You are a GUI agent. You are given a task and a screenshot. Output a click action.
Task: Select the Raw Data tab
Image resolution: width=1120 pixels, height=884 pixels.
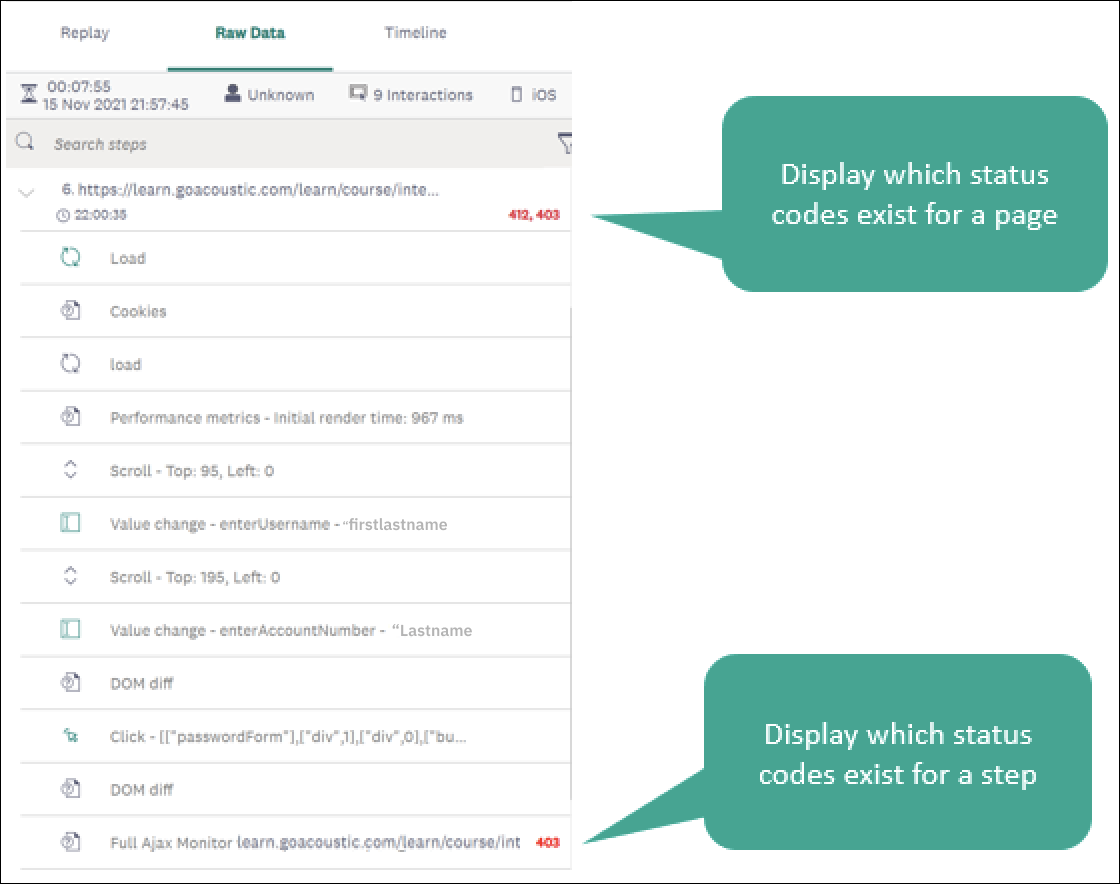click(250, 33)
